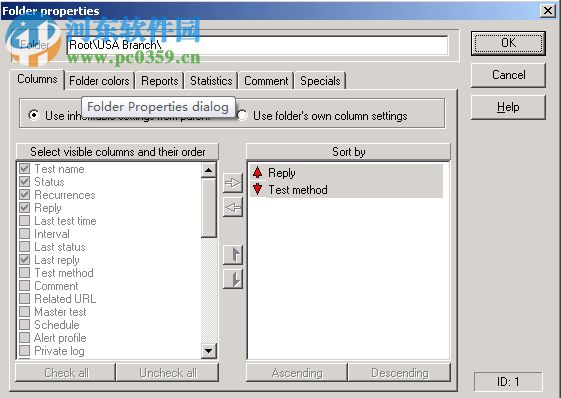561x398 pixels.
Task: Check the Private log column checkbox
Action: 24,351
